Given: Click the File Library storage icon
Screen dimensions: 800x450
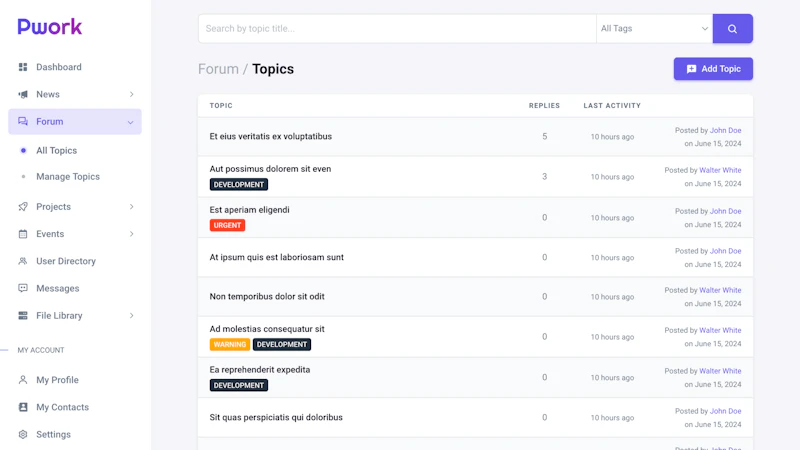Looking at the screenshot, I should pyautogui.click(x=23, y=315).
